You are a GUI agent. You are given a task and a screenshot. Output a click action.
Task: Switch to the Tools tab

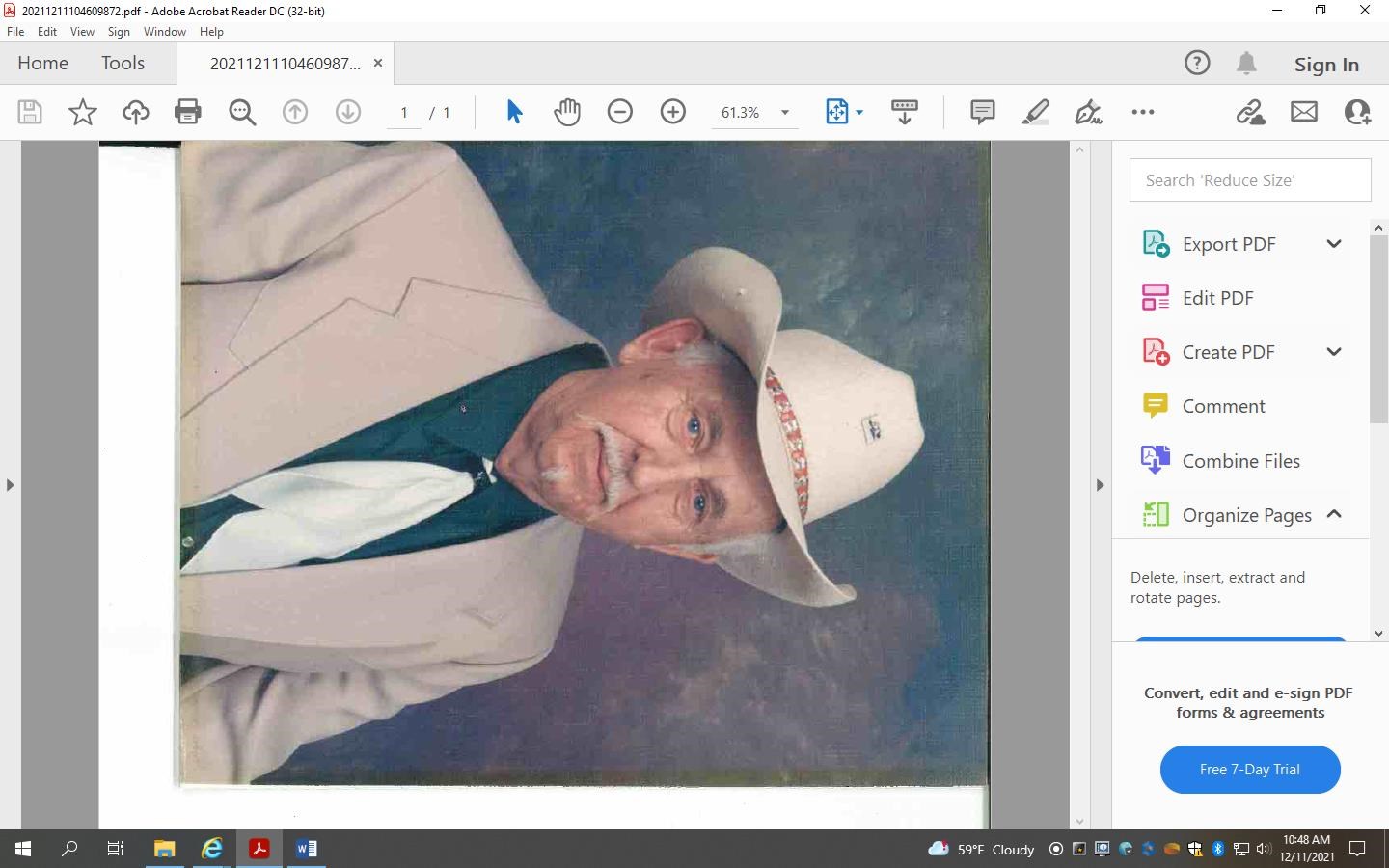(x=123, y=63)
